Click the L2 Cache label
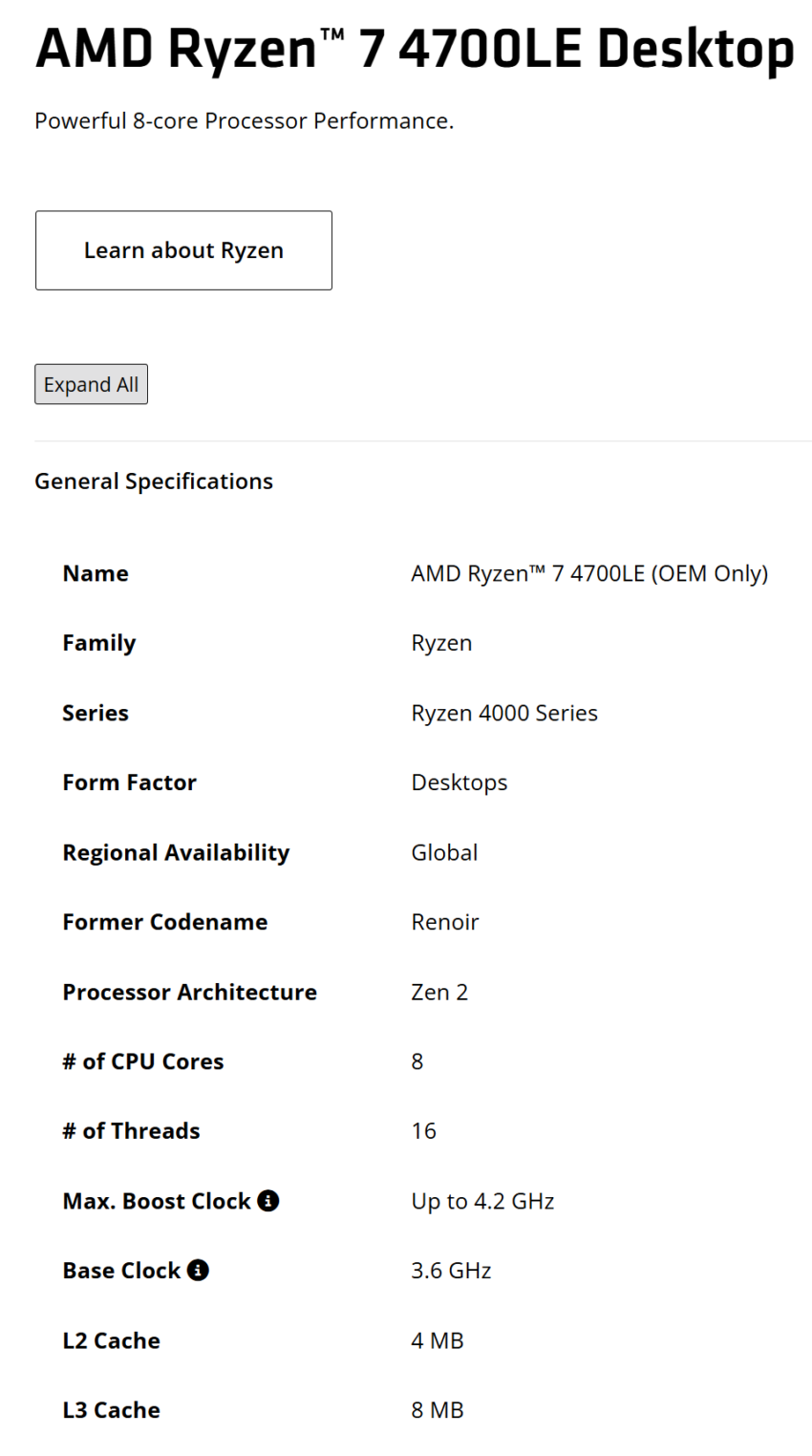The height and width of the screenshot is (1456, 812). click(x=111, y=1340)
